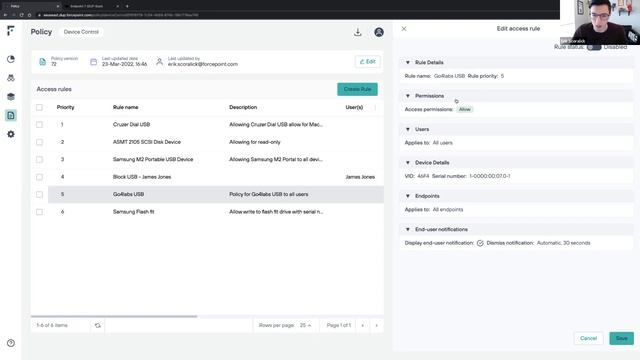
Task: Click the James Jones user cell
Action: point(360,177)
